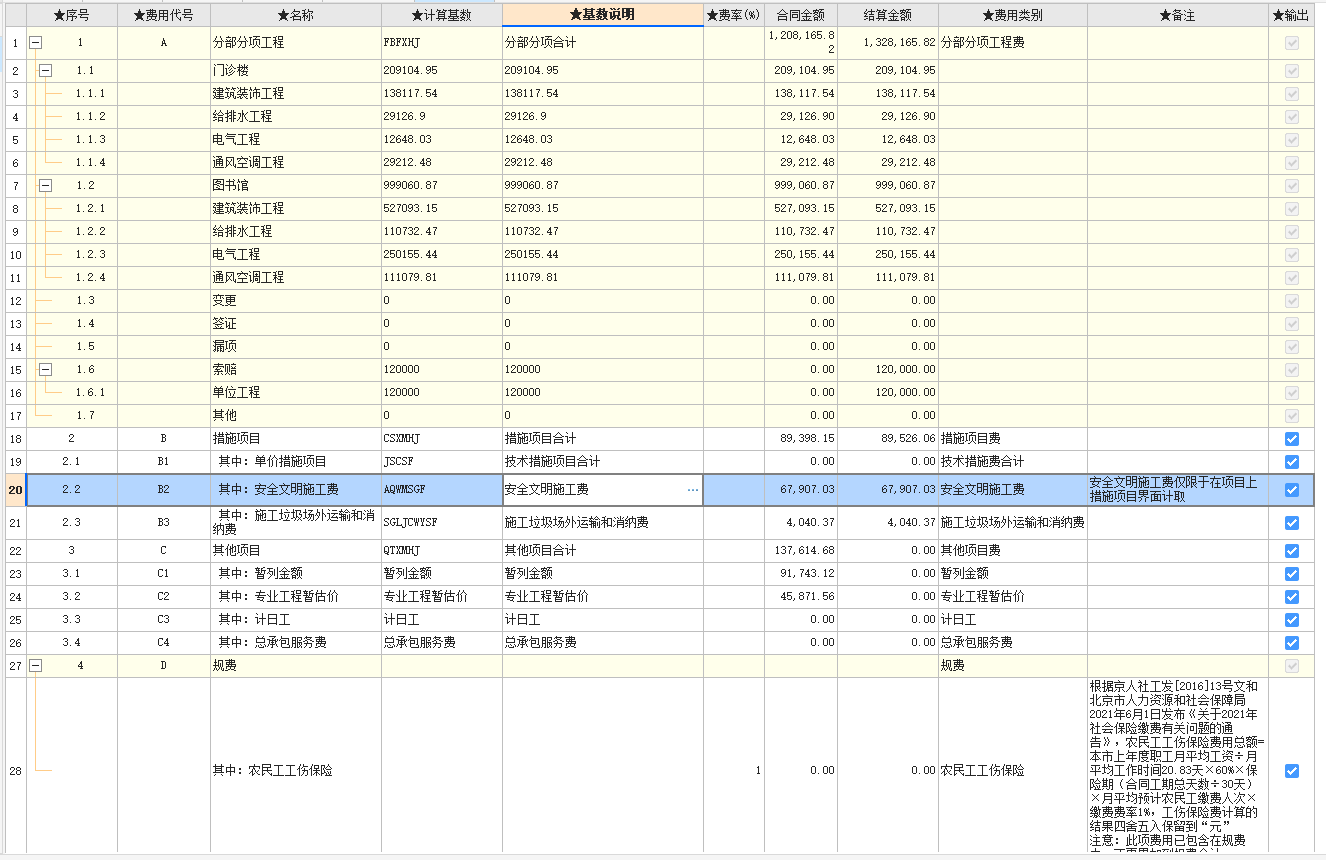This screenshot has height=860, width=1326.
Task: Select the 分部分项工程费 category cell
Action: [x=1013, y=43]
